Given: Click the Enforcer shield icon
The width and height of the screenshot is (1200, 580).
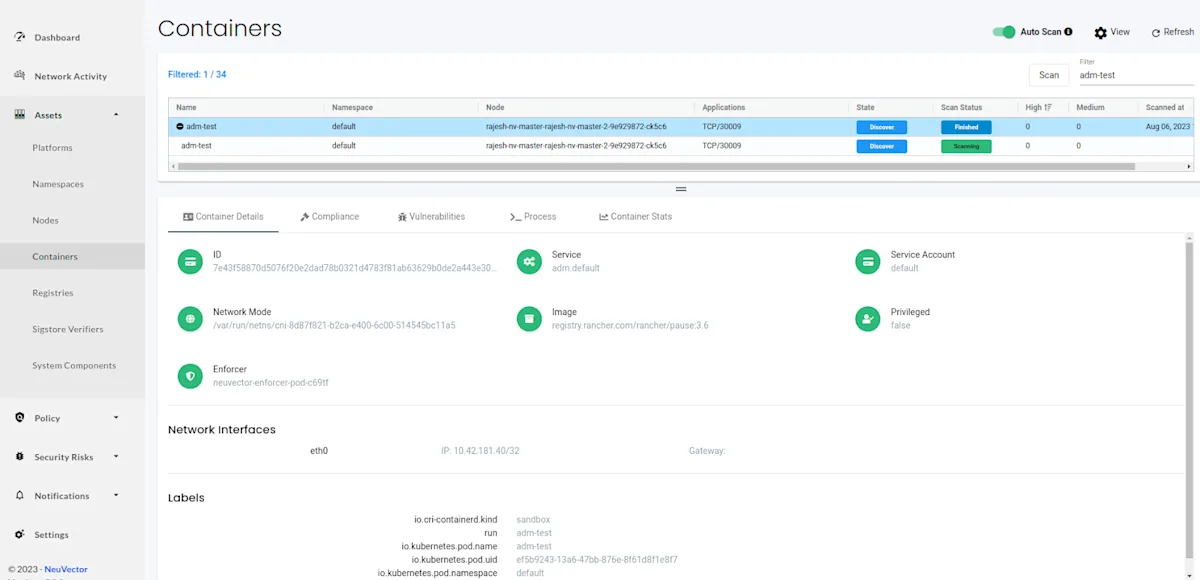Looking at the screenshot, I should pyautogui.click(x=190, y=376).
